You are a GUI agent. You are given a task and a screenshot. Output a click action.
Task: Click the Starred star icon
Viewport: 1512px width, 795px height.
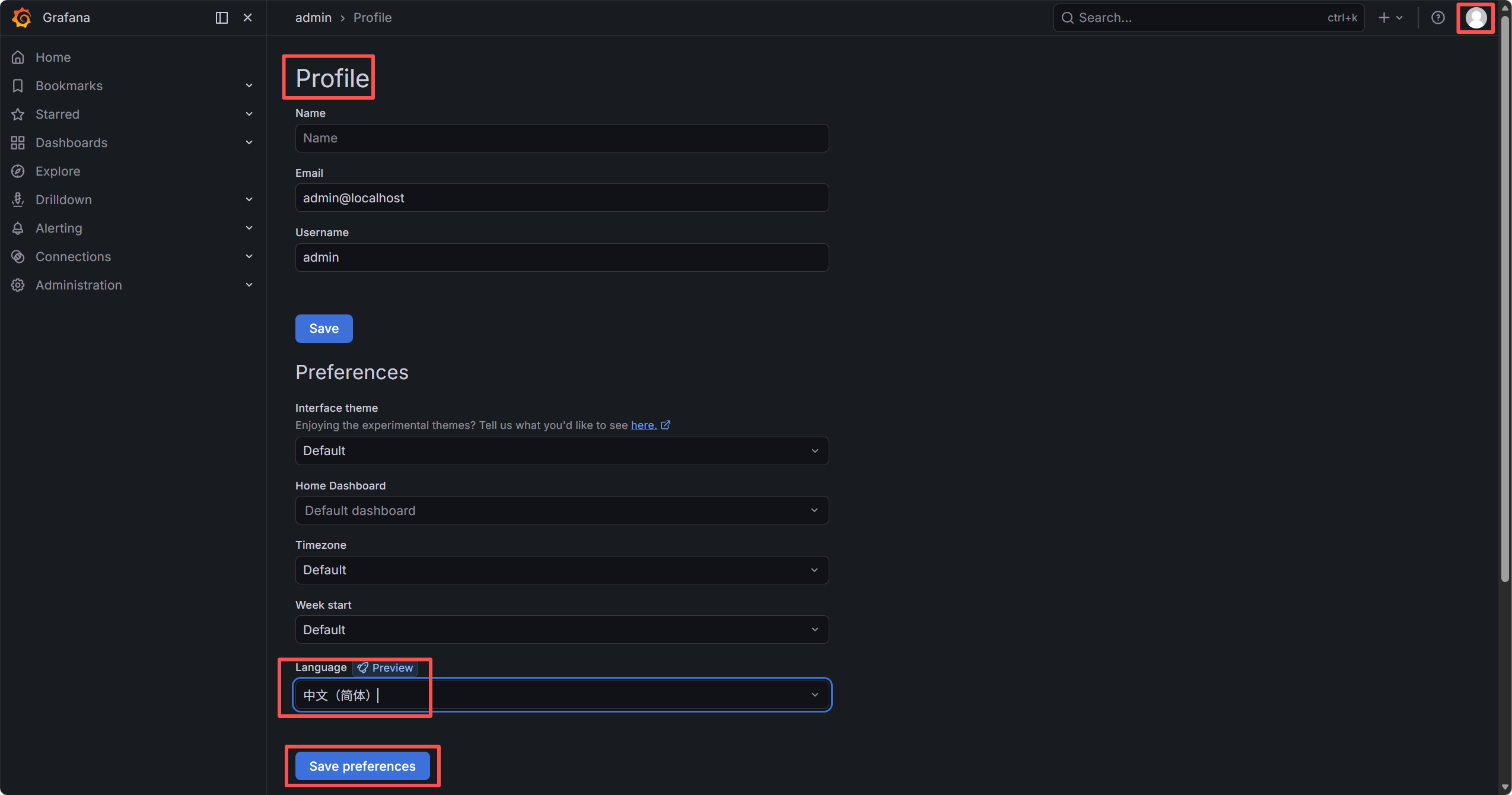18,115
